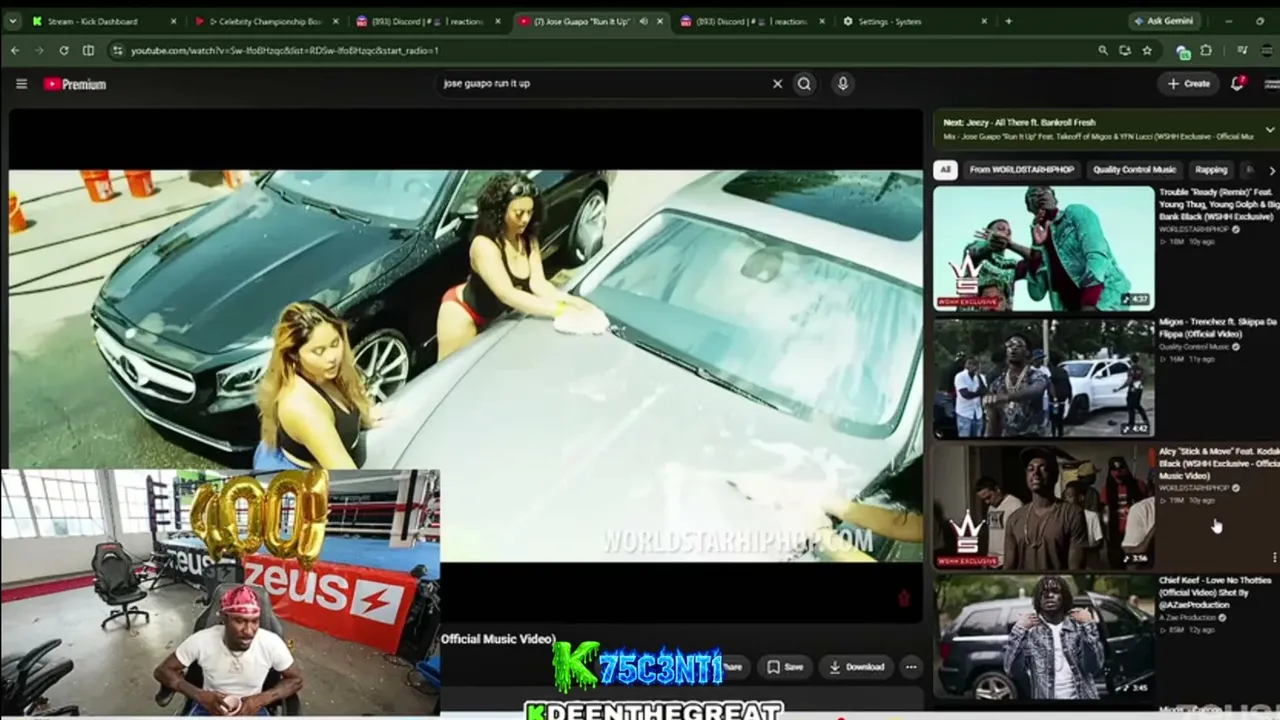
Task: Open options for Alcy Stick & Move video
Action: (1274, 557)
